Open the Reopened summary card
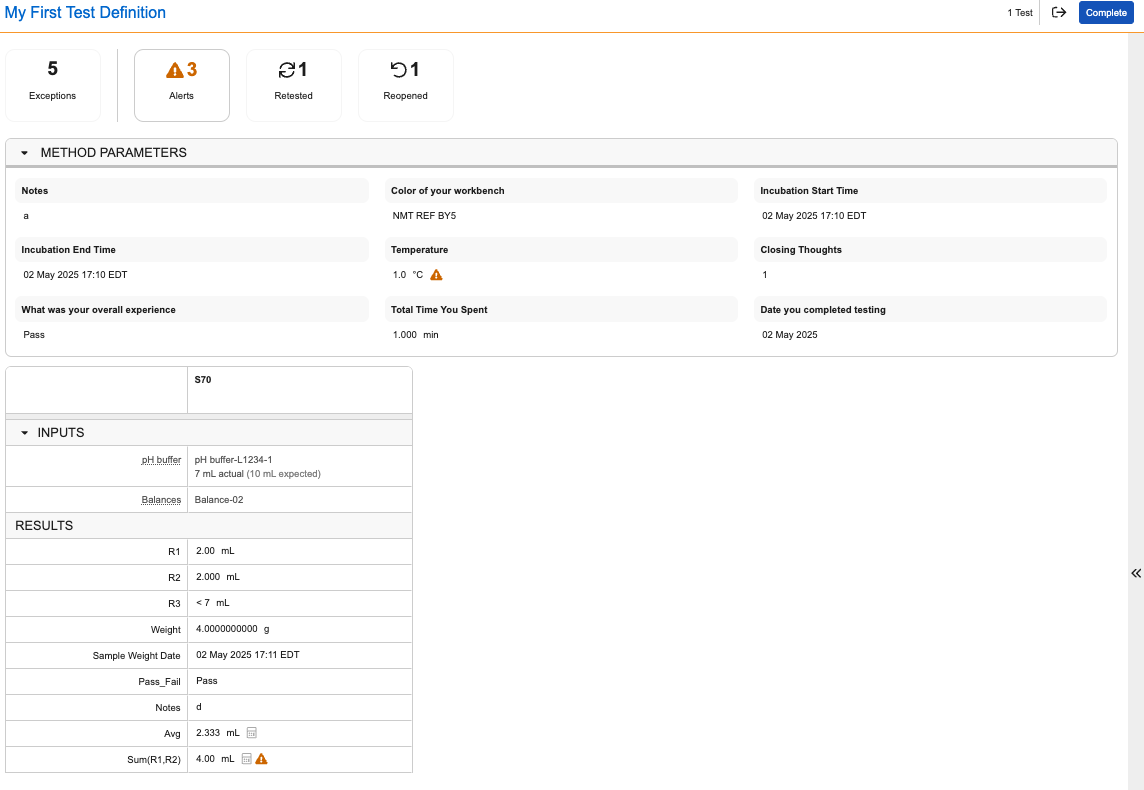This screenshot has height=790, width=1144. (406, 85)
